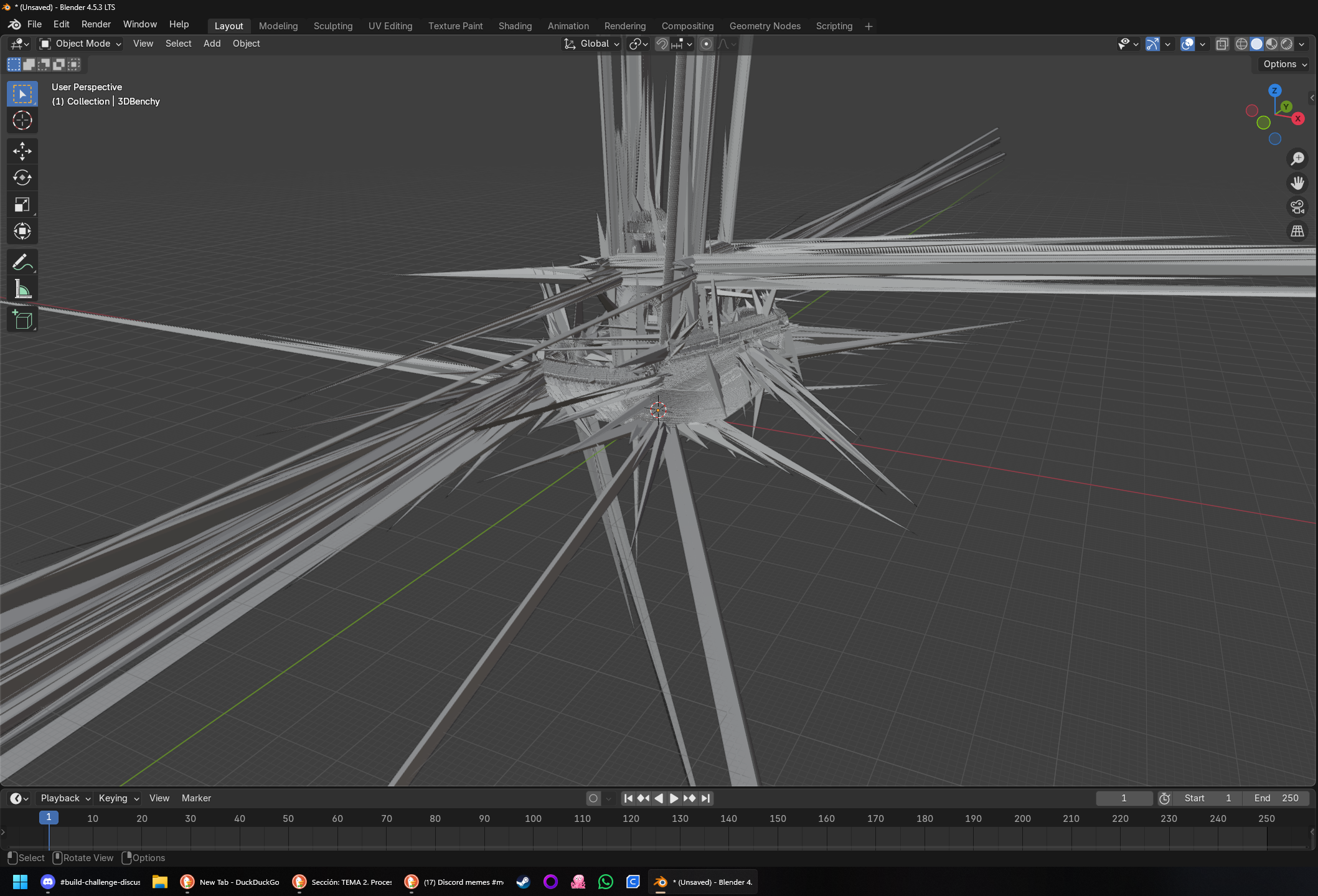The height and width of the screenshot is (896, 1318).
Task: Switch perspective/orthographic grid icon
Action: [x=1297, y=231]
